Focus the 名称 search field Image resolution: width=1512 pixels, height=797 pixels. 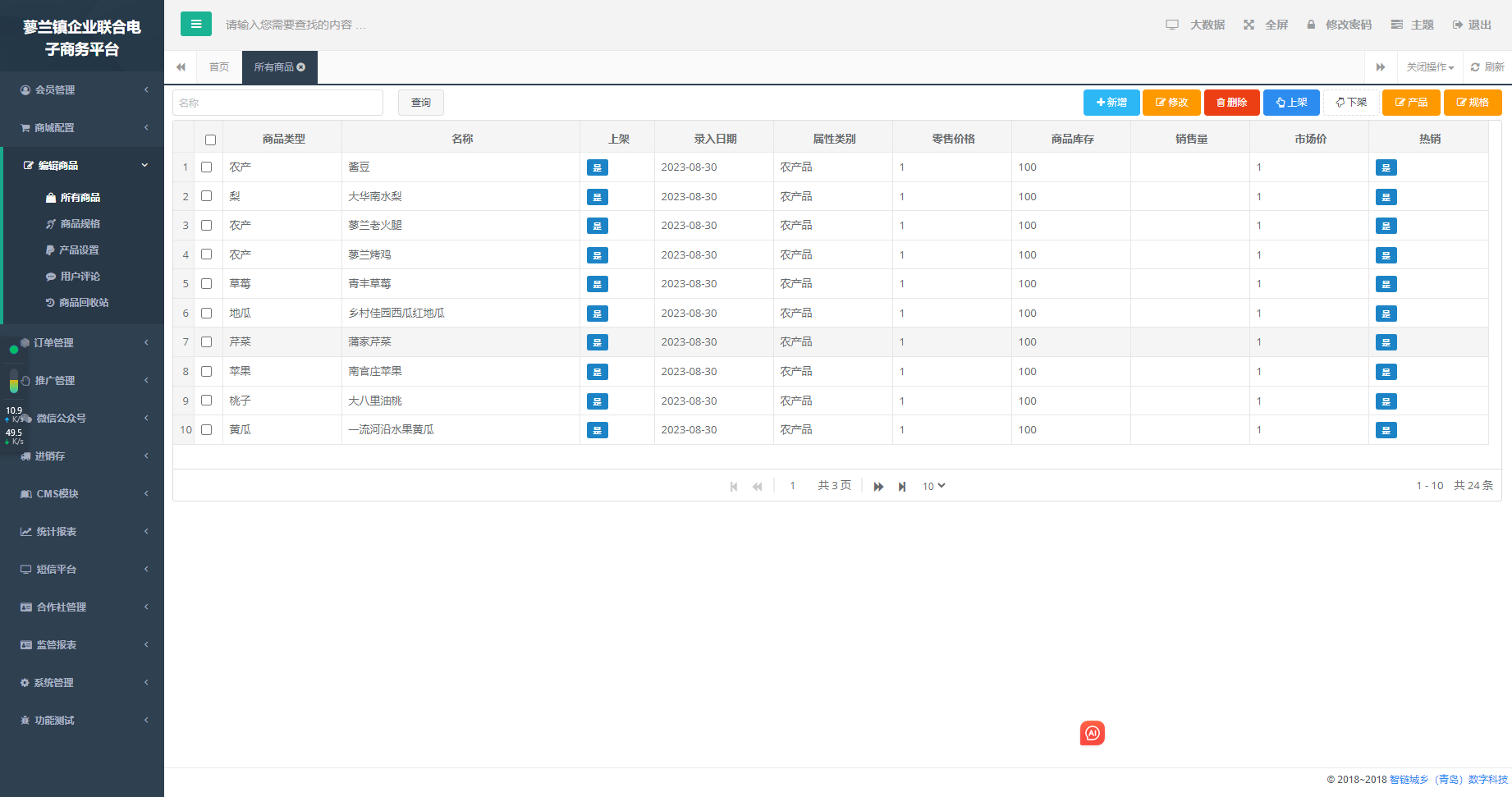coord(277,103)
